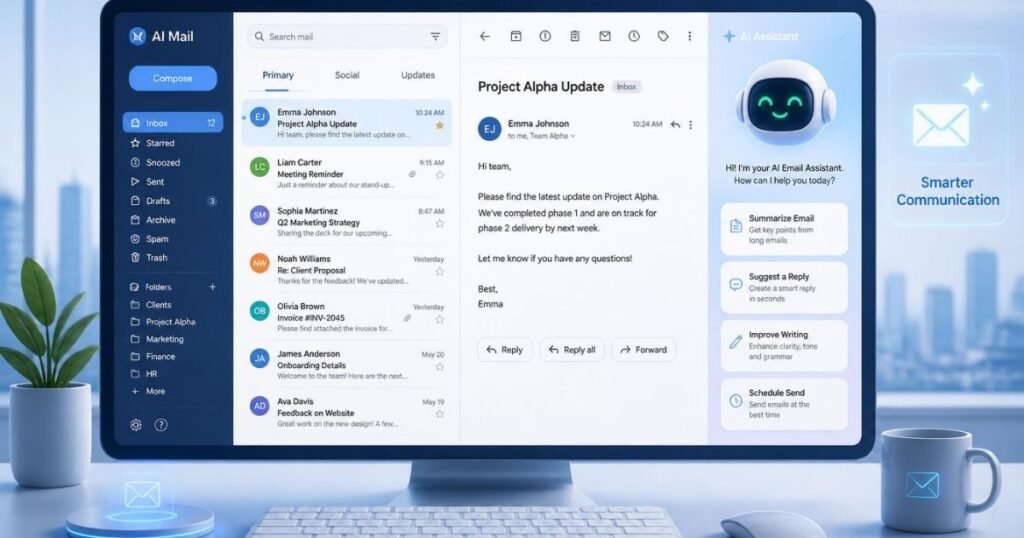
Task: Select Improve Writing card
Action: coord(784,345)
